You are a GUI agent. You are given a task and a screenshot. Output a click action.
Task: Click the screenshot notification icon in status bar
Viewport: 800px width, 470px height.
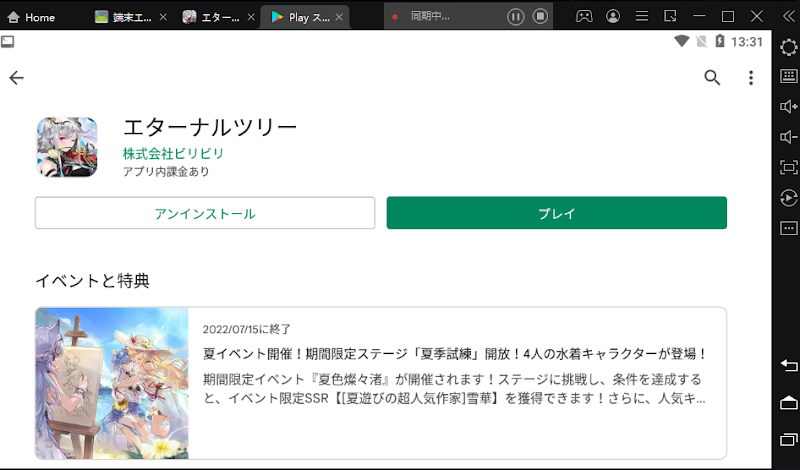[x=8, y=42]
